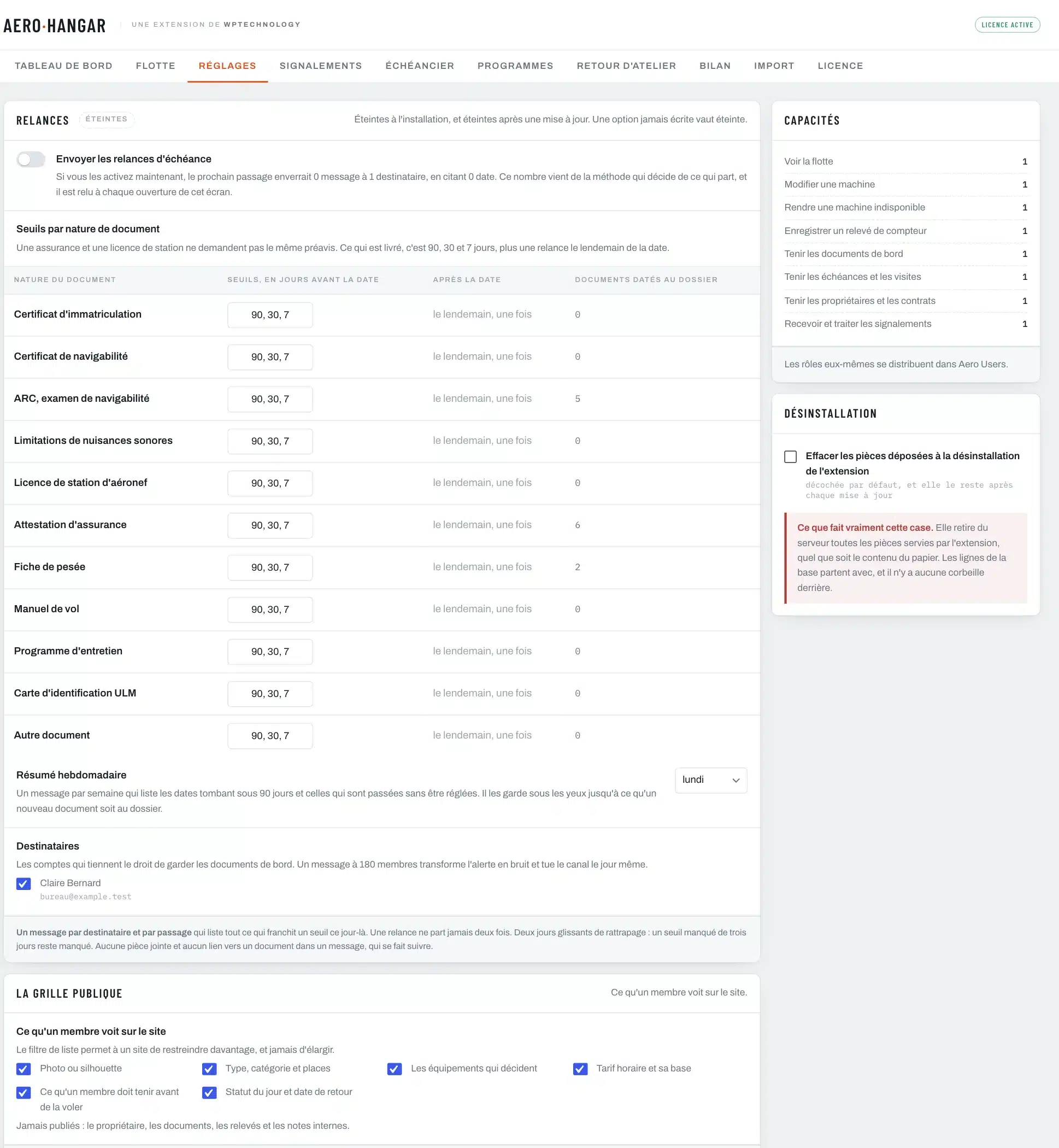Click the Éteintes status badge
This screenshot has height=1148, width=1059.
(107, 119)
